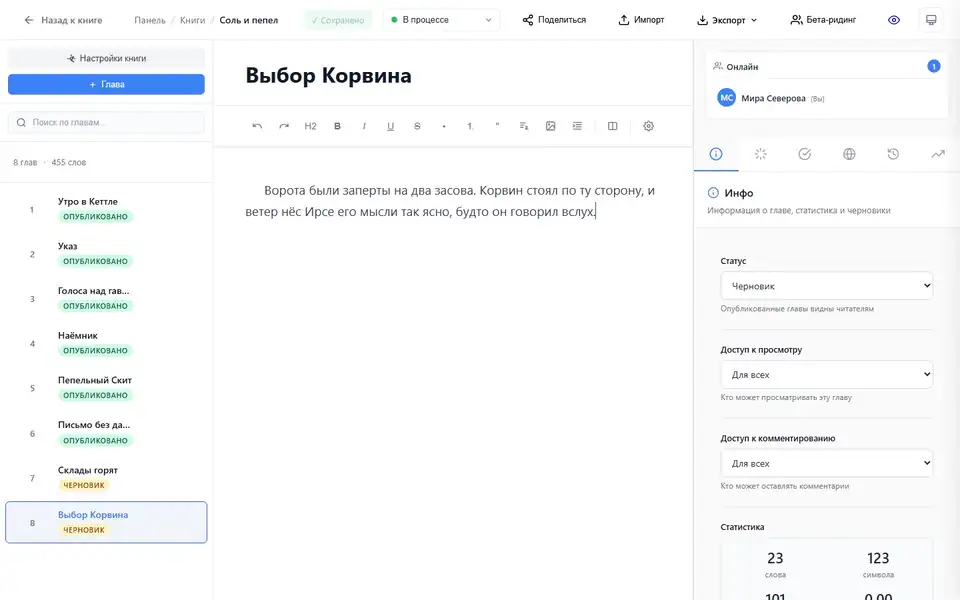This screenshot has height=600, width=960.
Task: Toggle bold formatting
Action: tap(337, 126)
